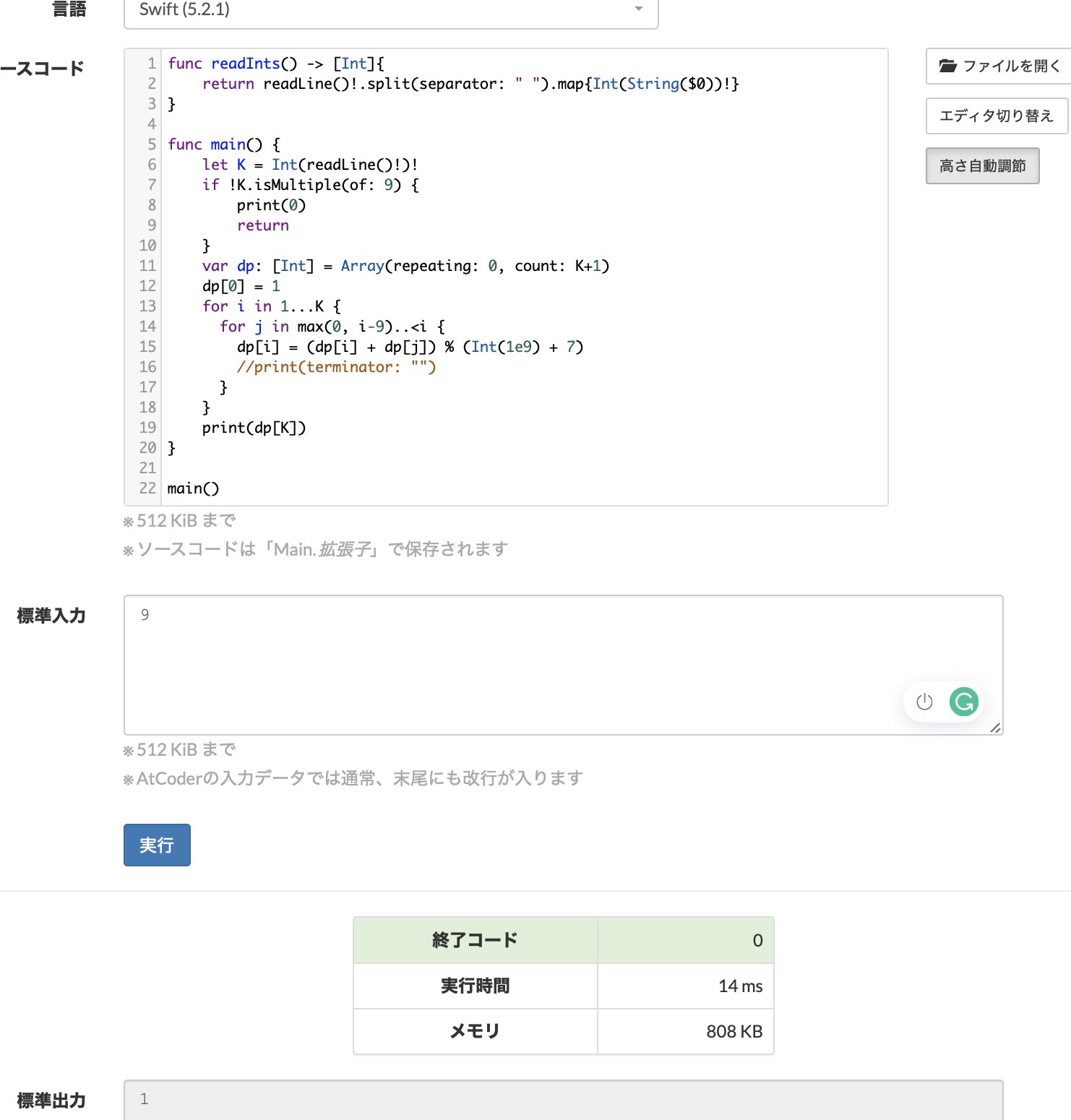1071x1120 pixels.
Task: Toggle the 高さ自動調節 button
Action: click(982, 166)
